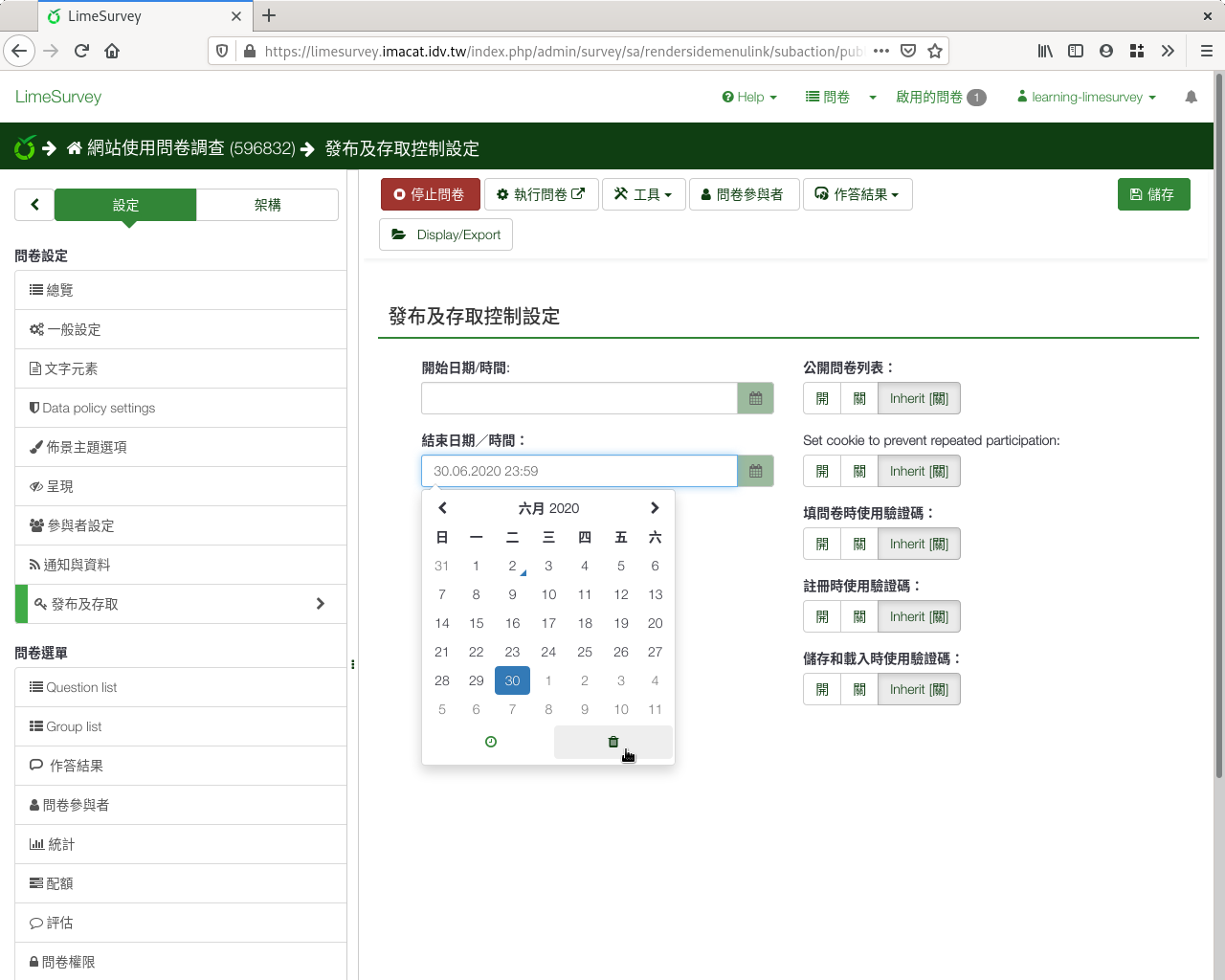Click the 開始日期/時間 input field
This screenshot has width=1225, height=980.
point(579,398)
